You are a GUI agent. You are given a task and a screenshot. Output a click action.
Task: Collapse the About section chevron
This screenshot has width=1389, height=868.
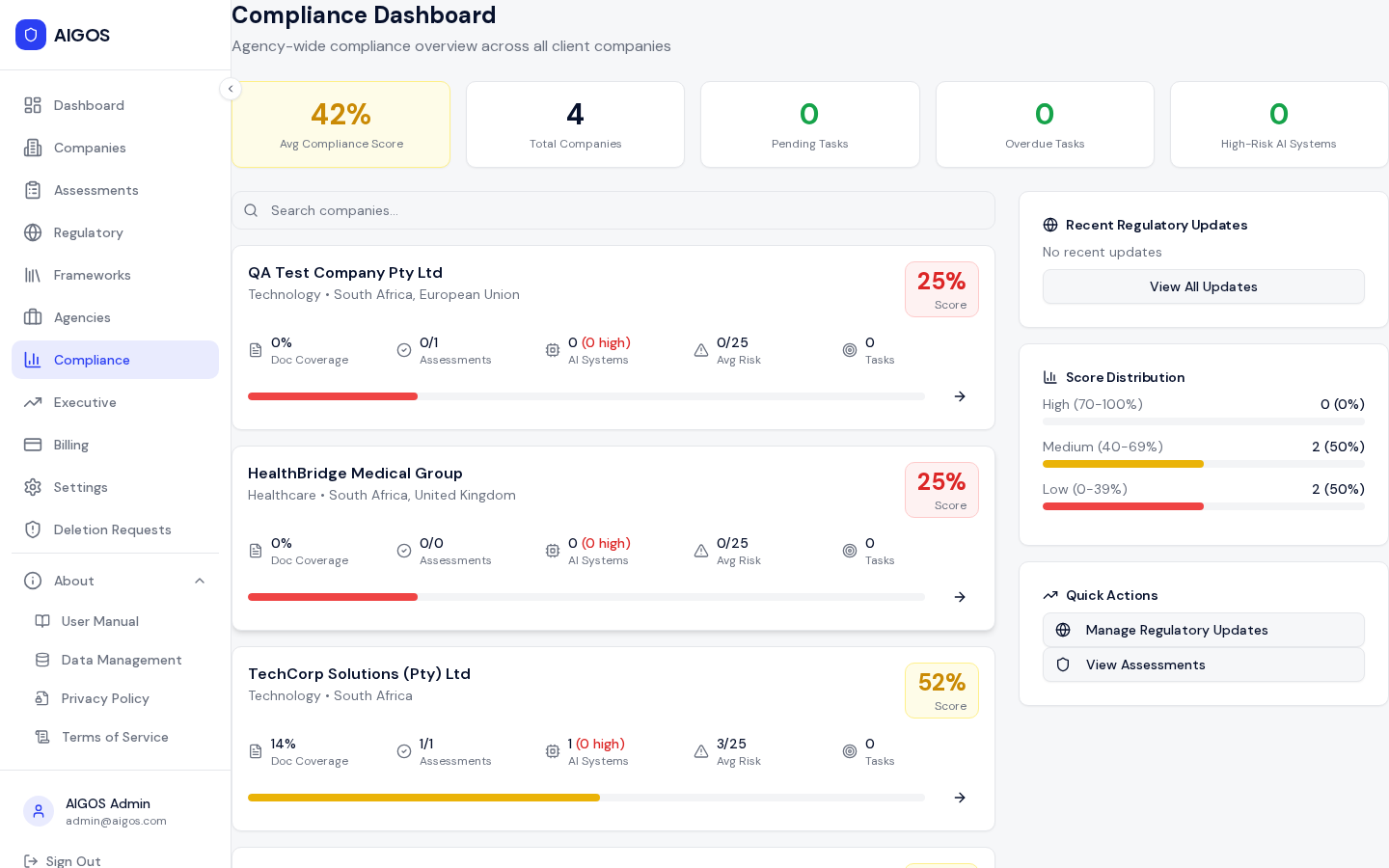(200, 581)
